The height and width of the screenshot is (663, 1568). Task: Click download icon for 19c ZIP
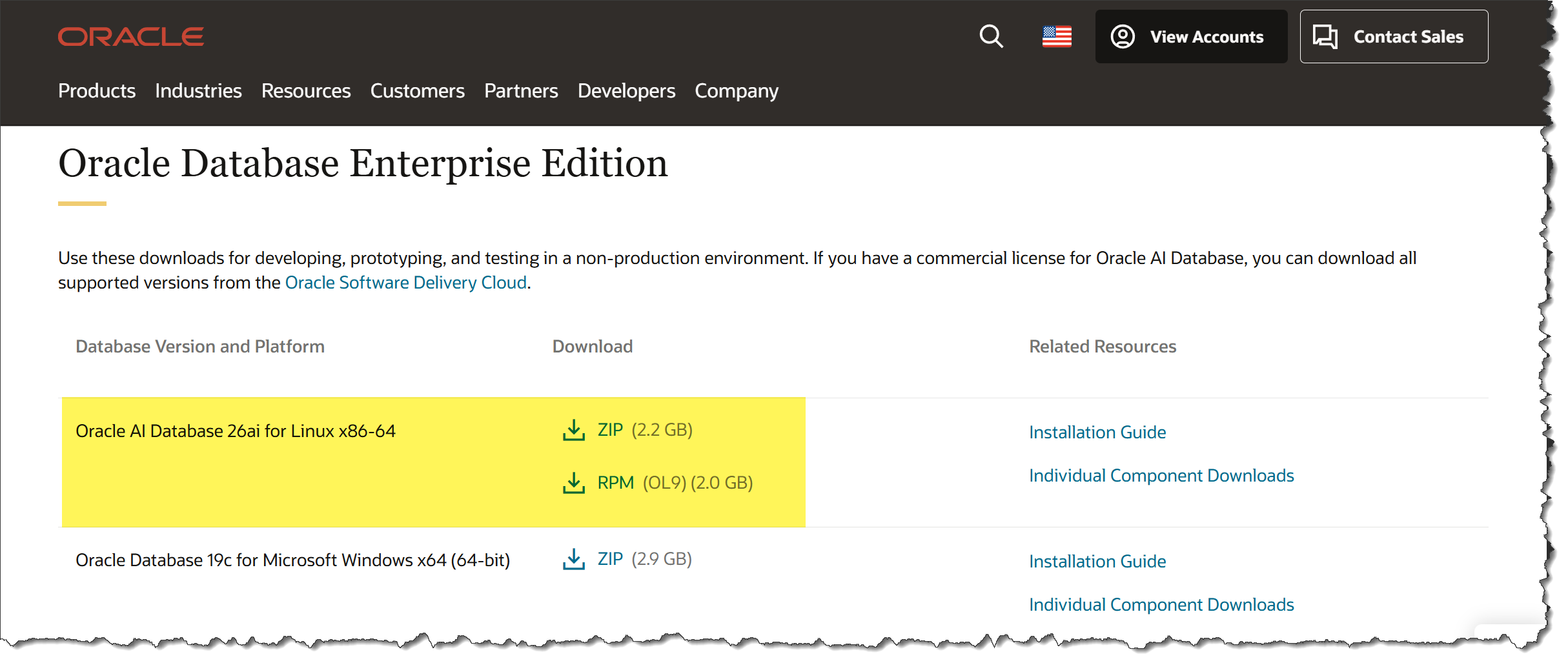573,559
